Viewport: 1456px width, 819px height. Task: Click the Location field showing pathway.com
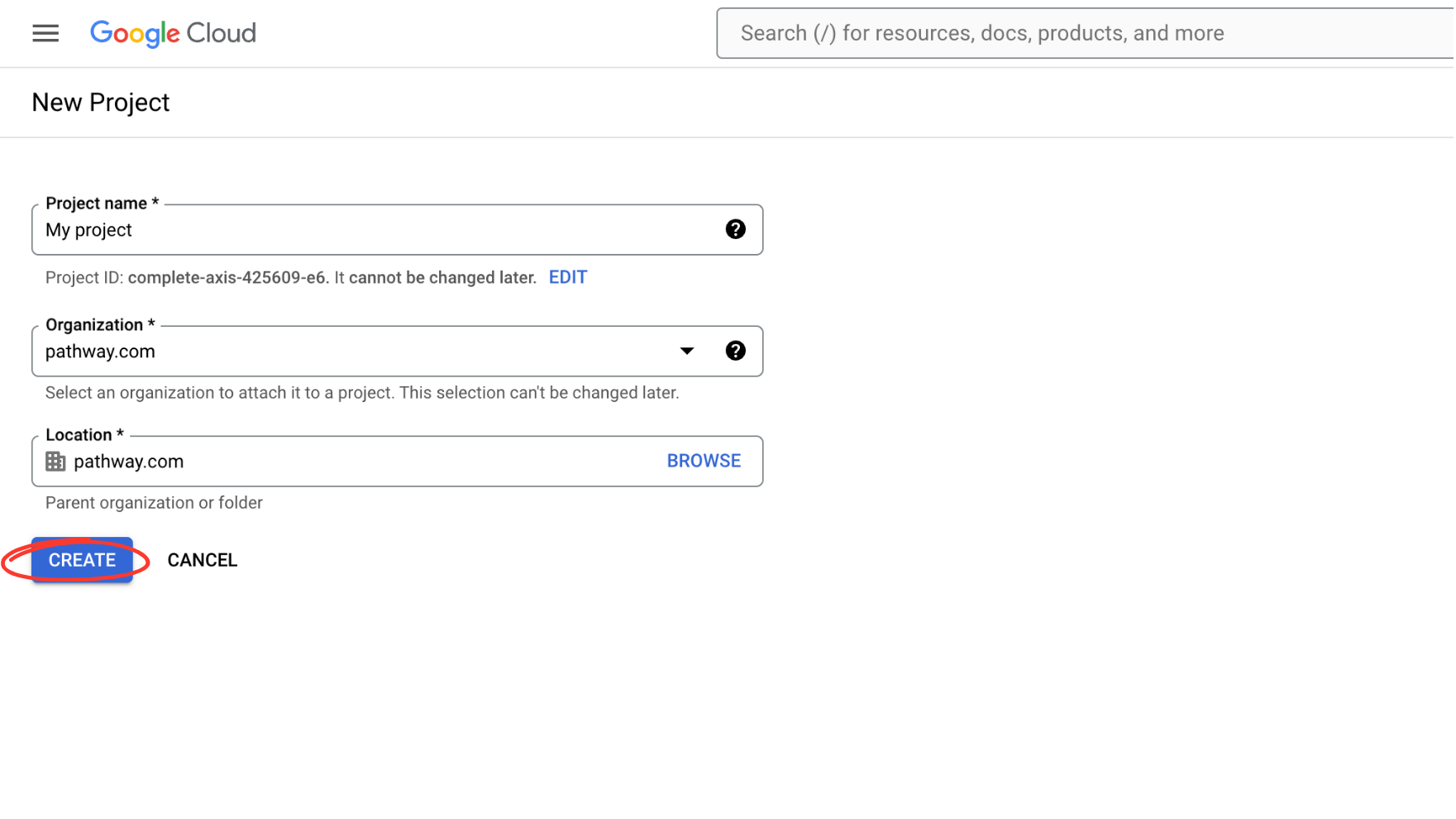pos(331,461)
